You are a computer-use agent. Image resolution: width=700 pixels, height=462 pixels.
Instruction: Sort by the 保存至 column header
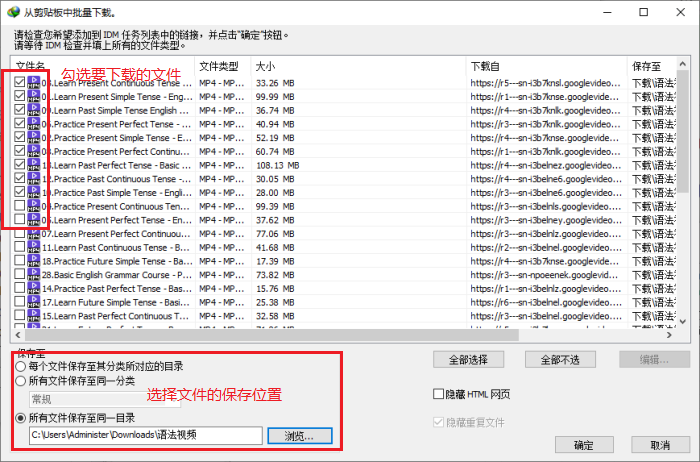click(652, 67)
